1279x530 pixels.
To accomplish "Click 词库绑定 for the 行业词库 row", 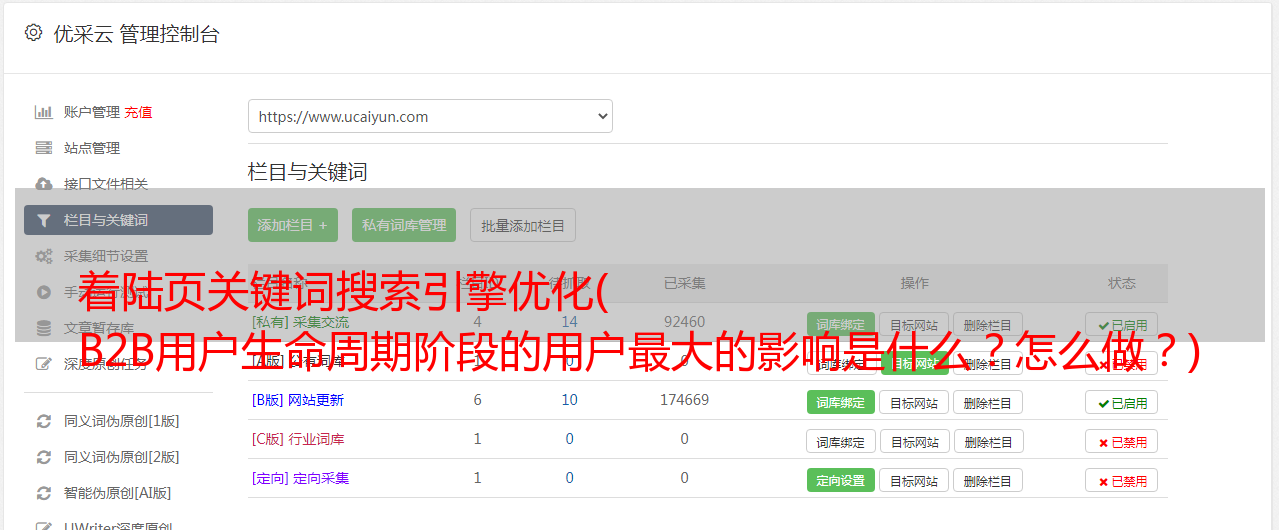I will coord(840,441).
